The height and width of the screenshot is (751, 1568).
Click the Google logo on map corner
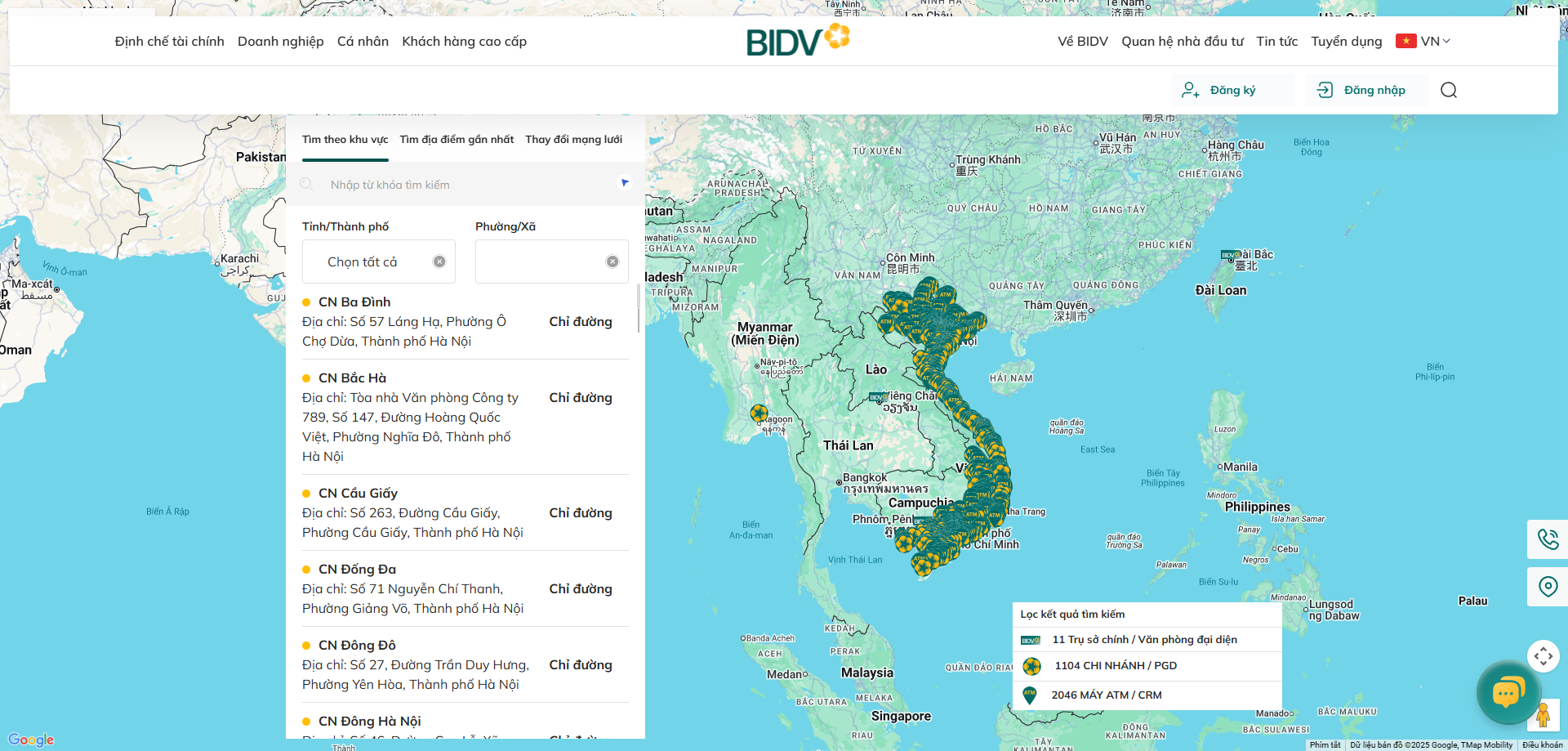tap(30, 740)
